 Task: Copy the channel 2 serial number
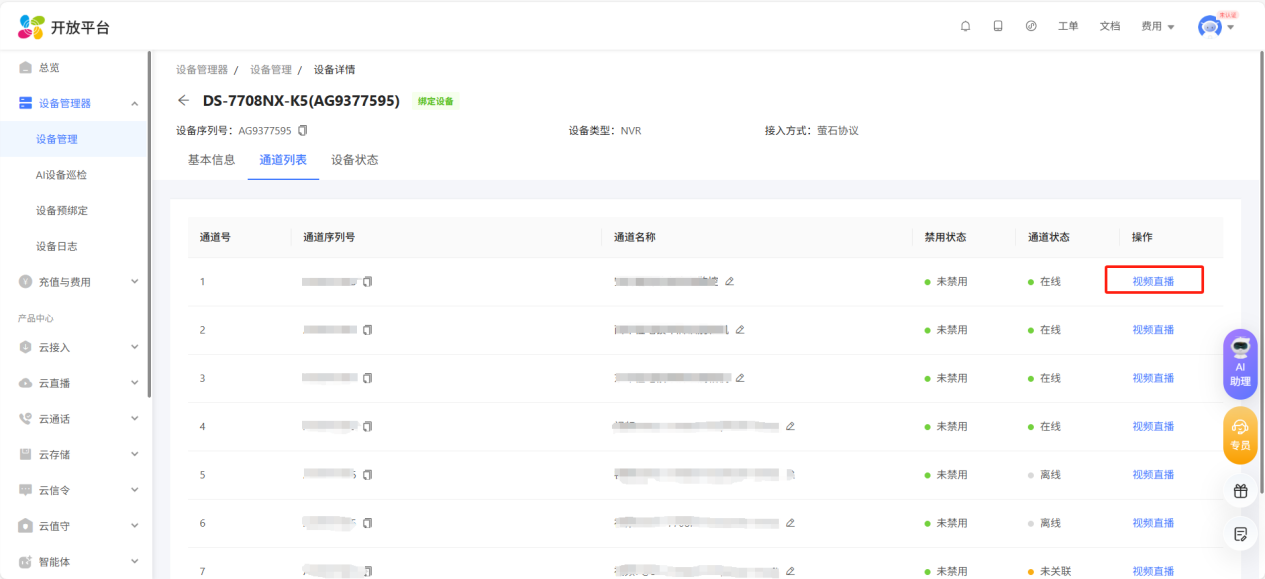[x=367, y=330]
